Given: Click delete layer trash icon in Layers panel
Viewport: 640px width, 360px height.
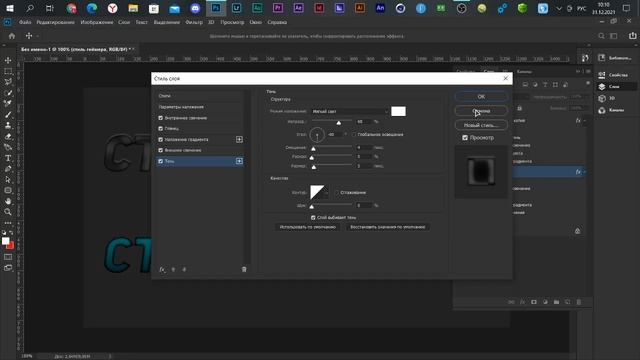Looking at the screenshot, I should 579,302.
